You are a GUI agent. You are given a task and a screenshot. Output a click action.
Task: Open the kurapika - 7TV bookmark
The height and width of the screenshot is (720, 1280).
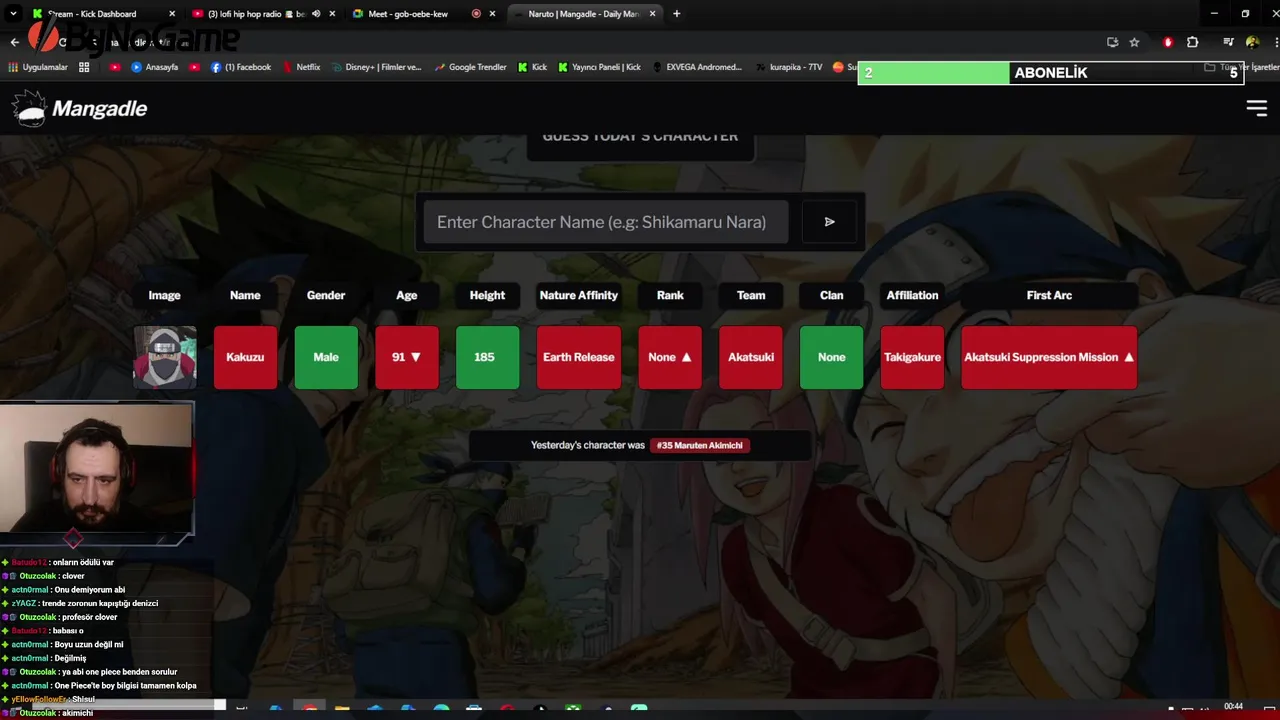788,67
